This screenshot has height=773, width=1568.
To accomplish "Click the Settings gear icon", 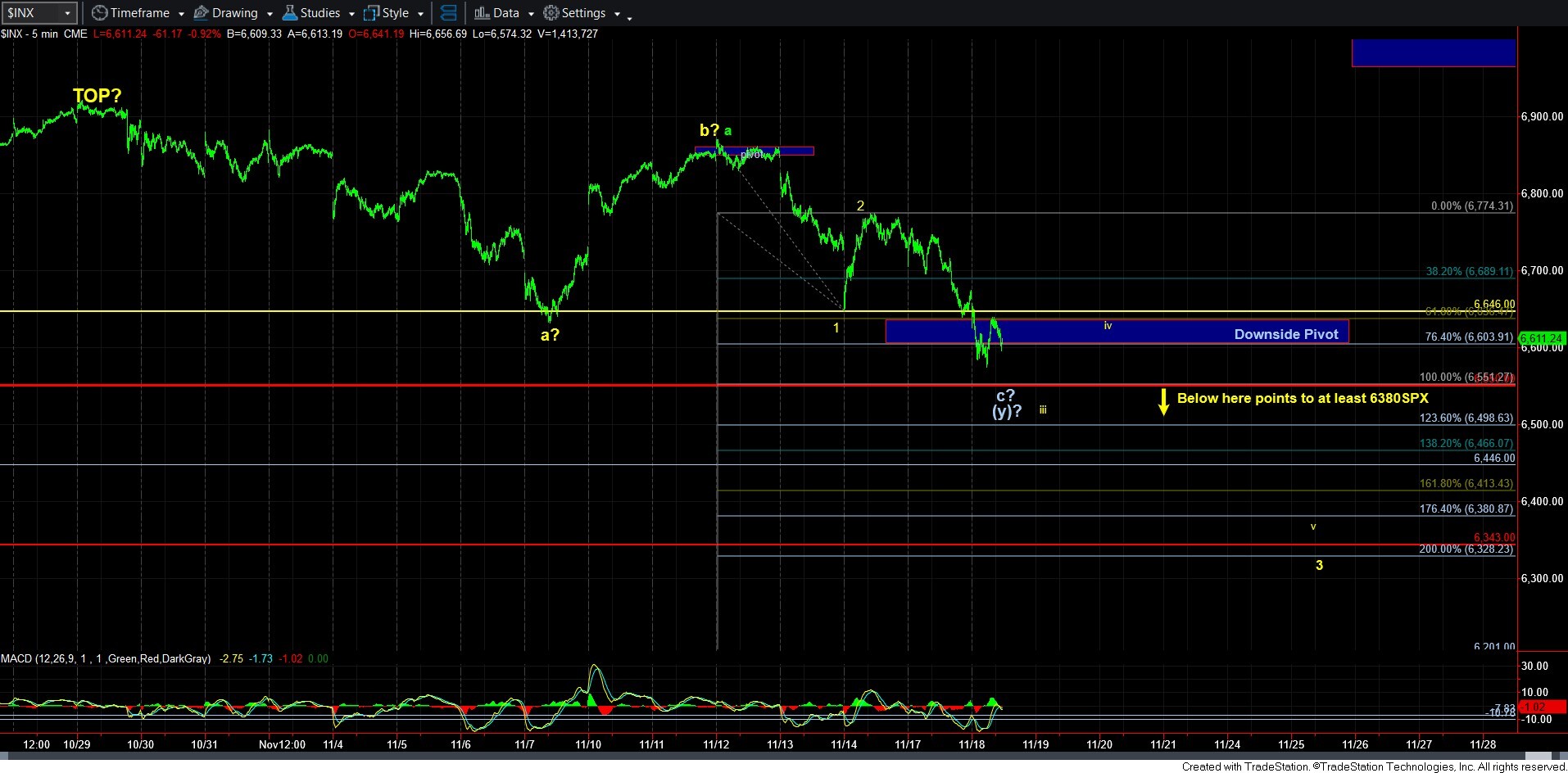I will tap(551, 13).
